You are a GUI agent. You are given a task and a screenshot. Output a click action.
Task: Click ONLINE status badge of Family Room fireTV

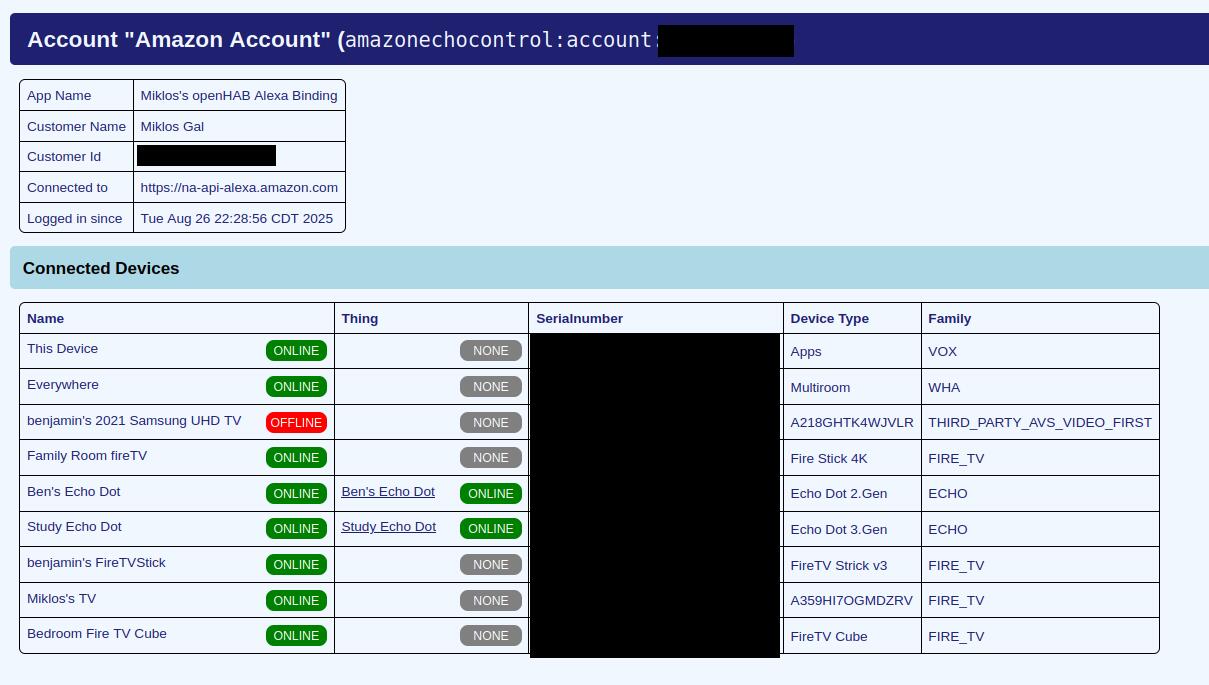pyautogui.click(x=296, y=458)
